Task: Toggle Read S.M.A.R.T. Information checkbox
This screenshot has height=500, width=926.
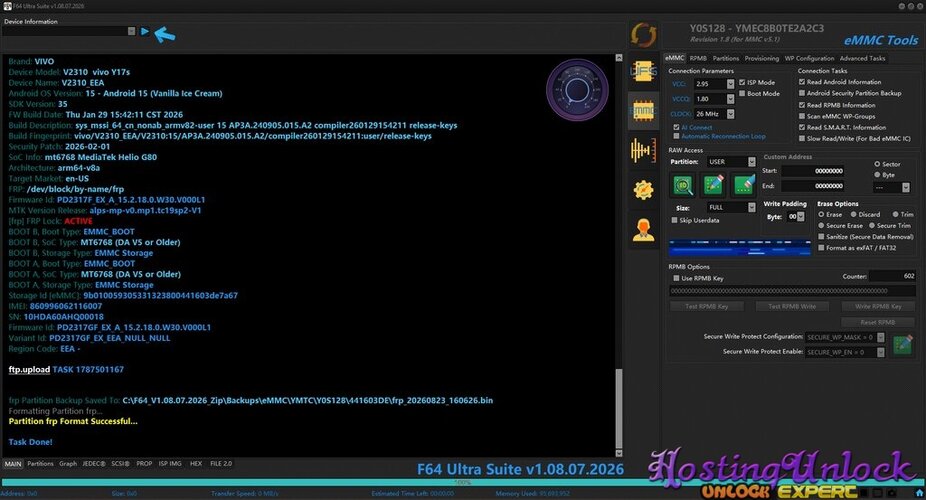Action: [x=802, y=127]
